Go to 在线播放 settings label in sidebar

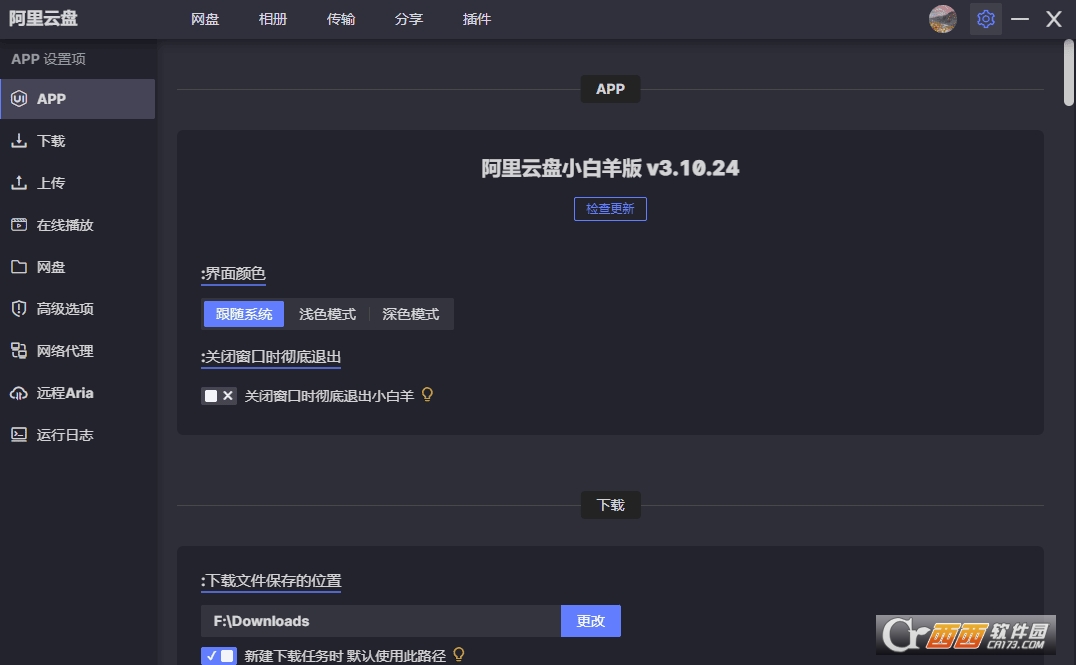tap(65, 224)
